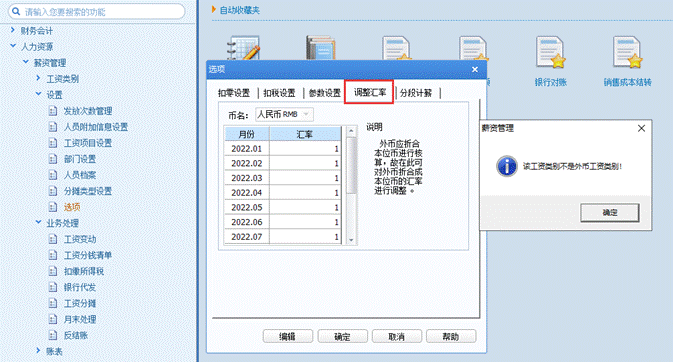Click the document icon beside 工资变动

[x=52, y=239]
